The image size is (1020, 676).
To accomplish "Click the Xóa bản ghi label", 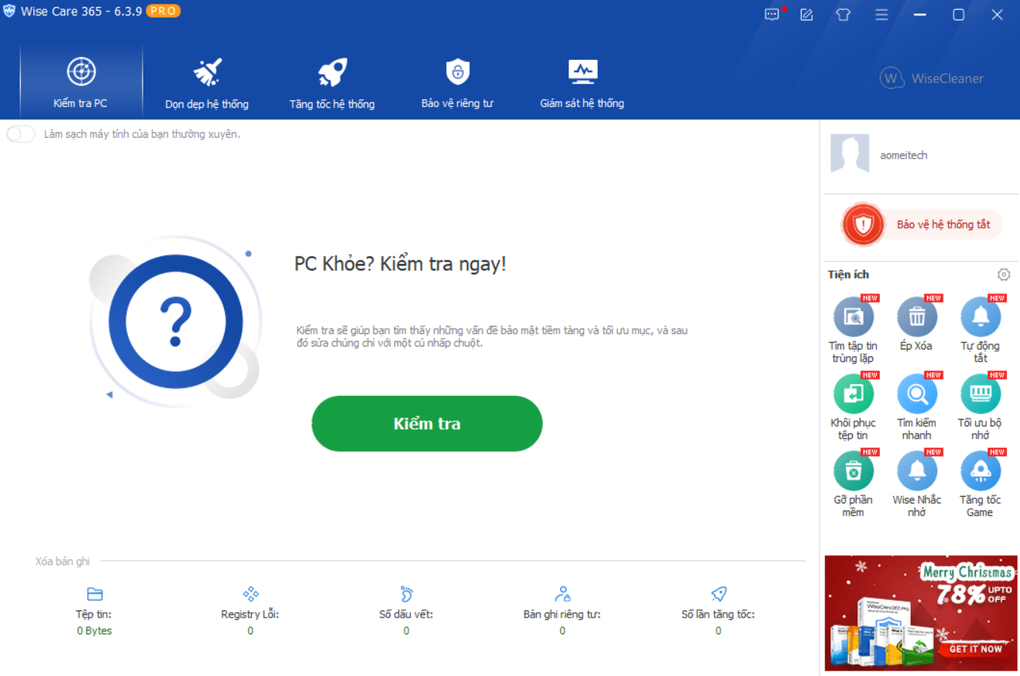I will [x=62, y=561].
